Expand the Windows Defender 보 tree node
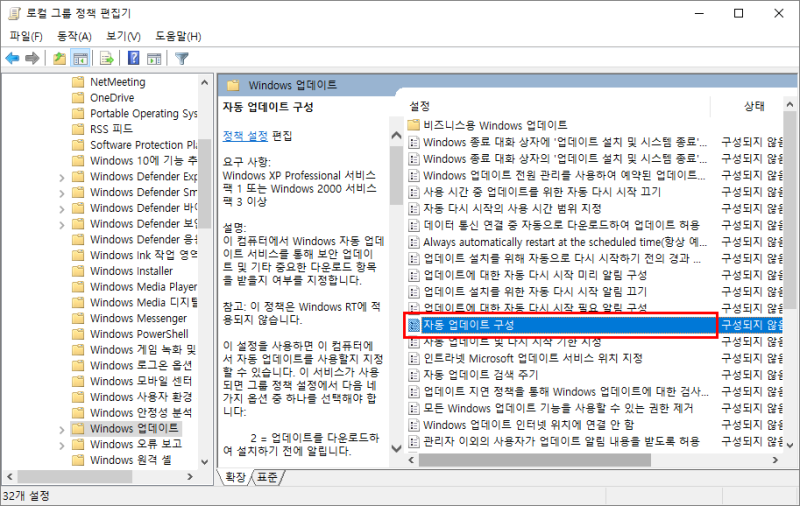 (x=62, y=225)
